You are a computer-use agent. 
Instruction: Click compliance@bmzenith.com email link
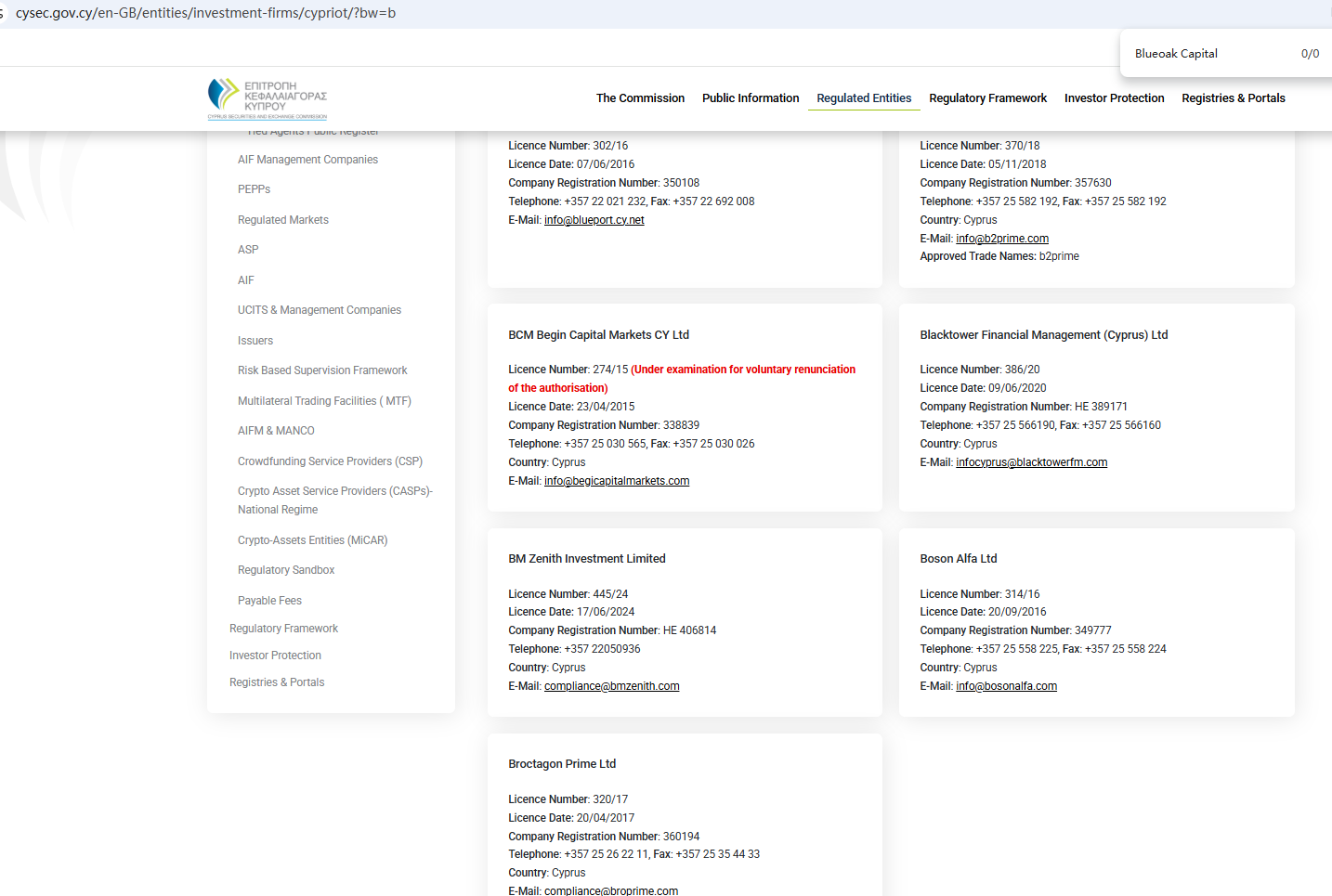click(x=611, y=686)
